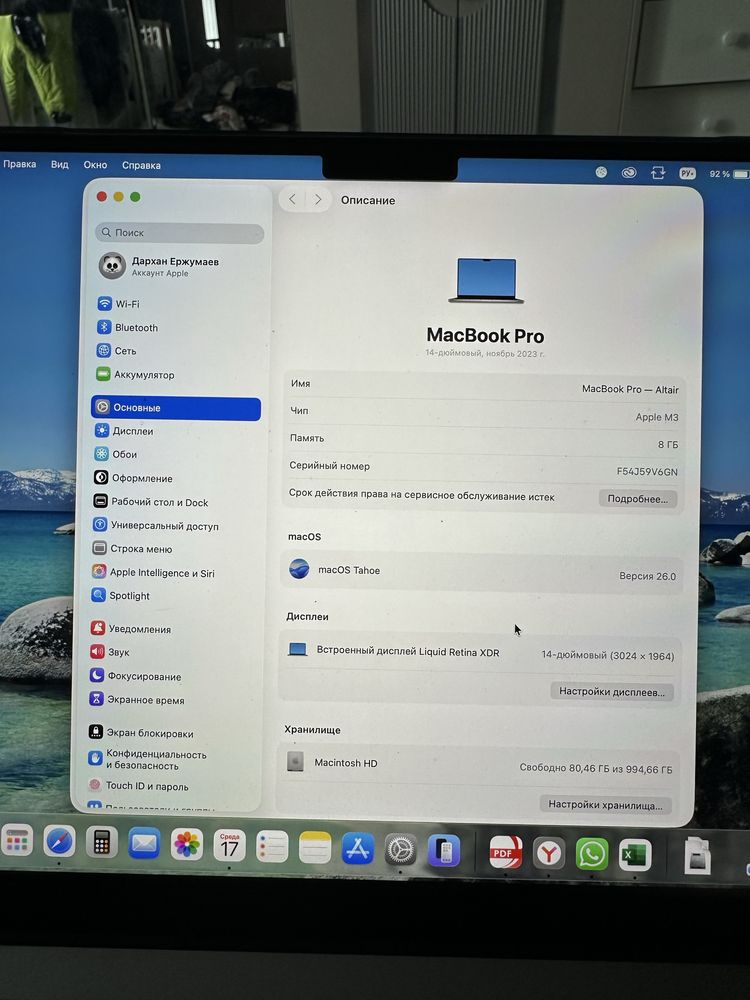Open Вид menu in menu bar

pyautogui.click(x=59, y=165)
